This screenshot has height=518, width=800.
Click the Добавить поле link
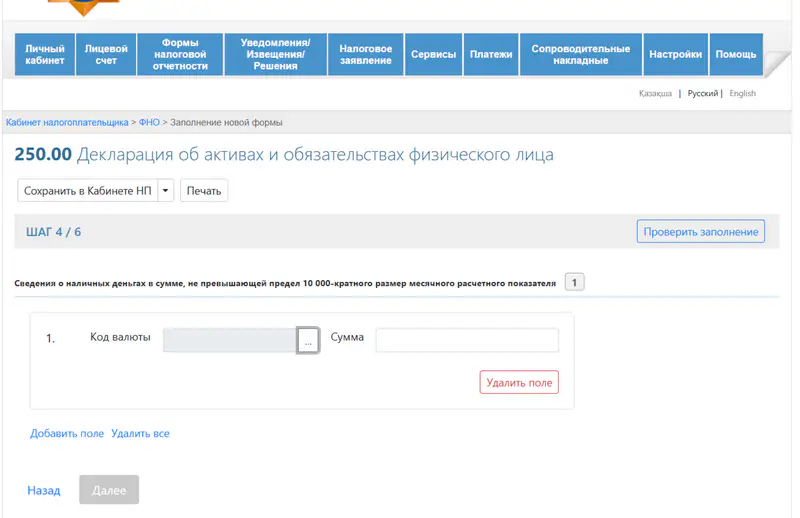67,434
